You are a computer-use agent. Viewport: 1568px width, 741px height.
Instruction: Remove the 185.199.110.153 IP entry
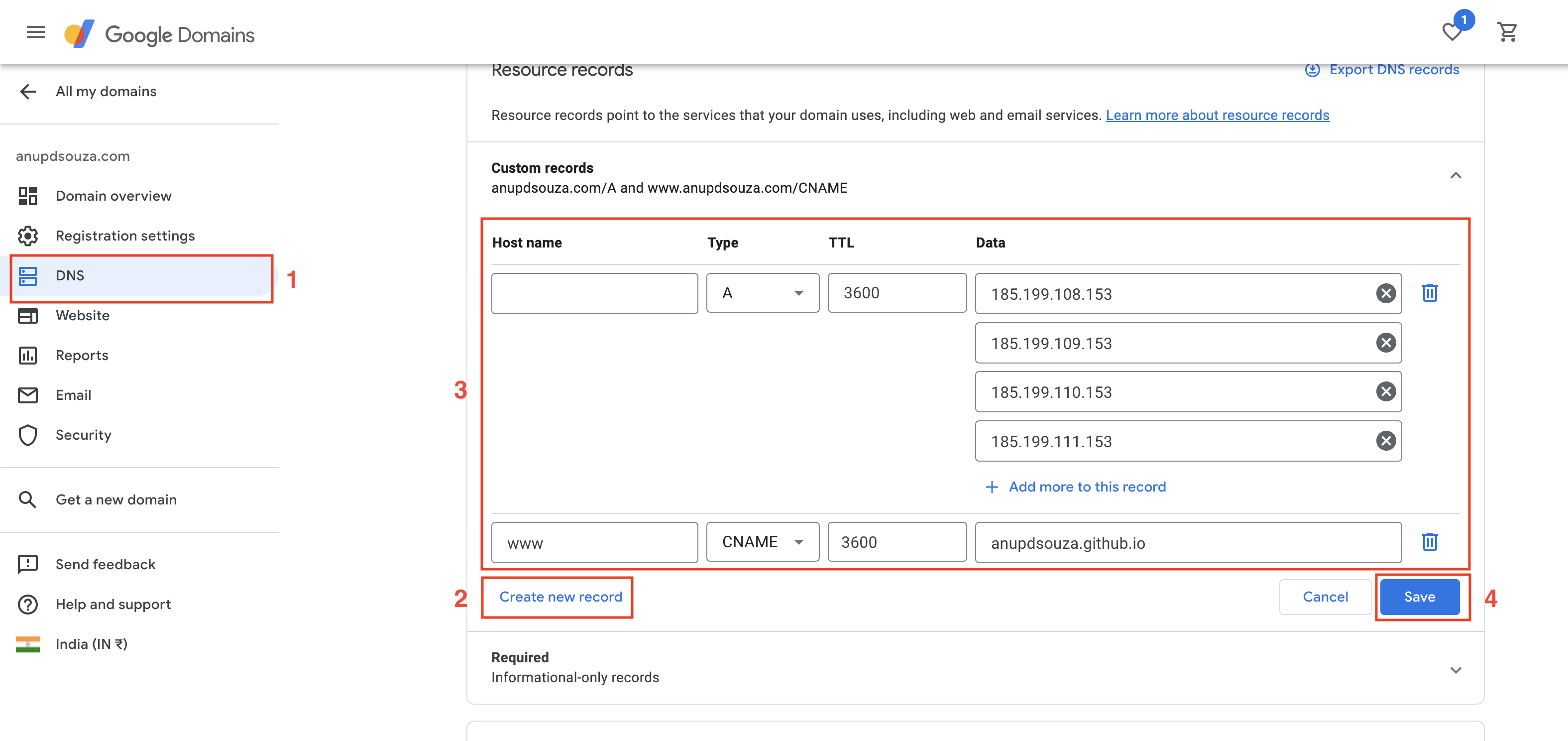[x=1385, y=391]
